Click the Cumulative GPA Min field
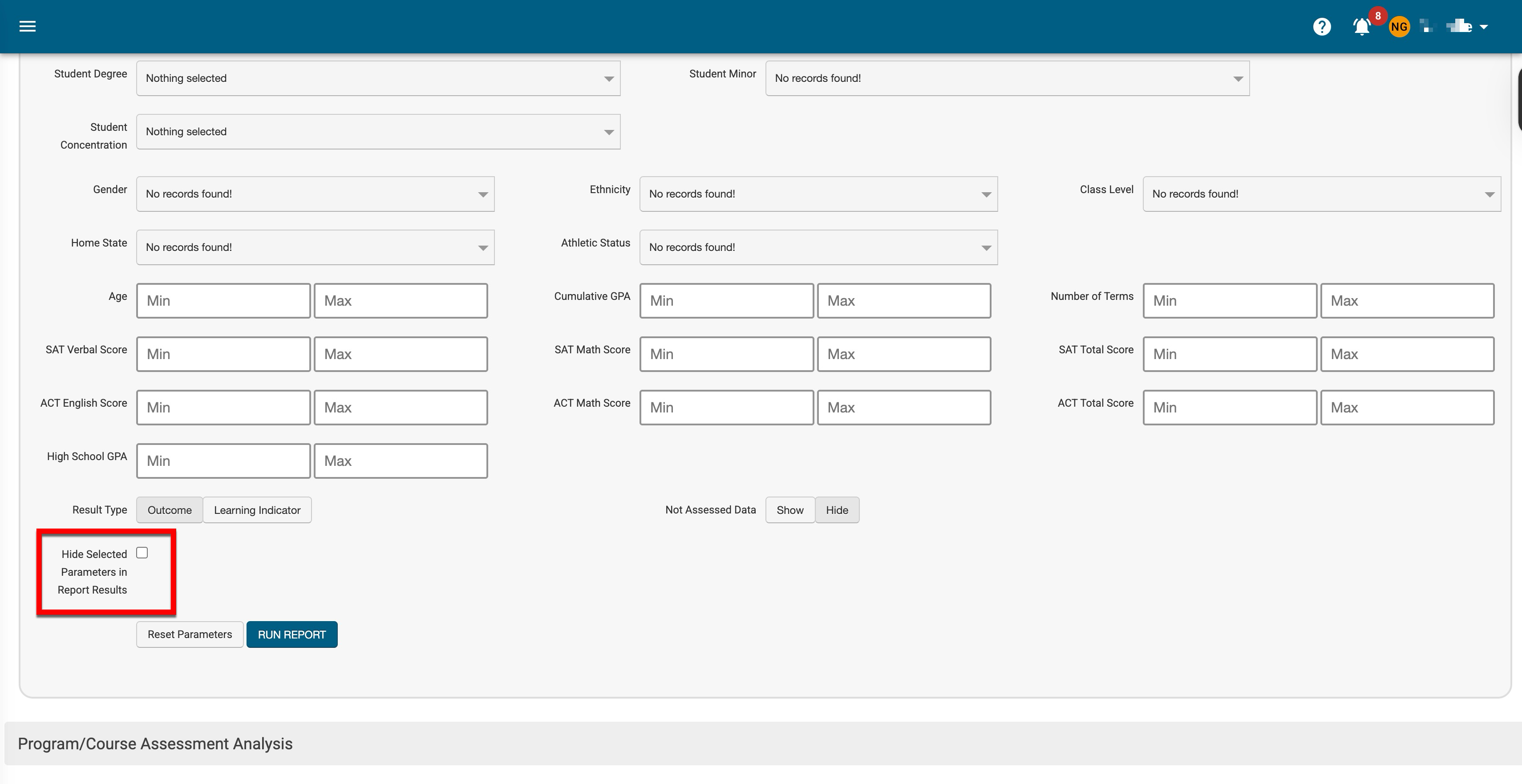 tap(726, 301)
